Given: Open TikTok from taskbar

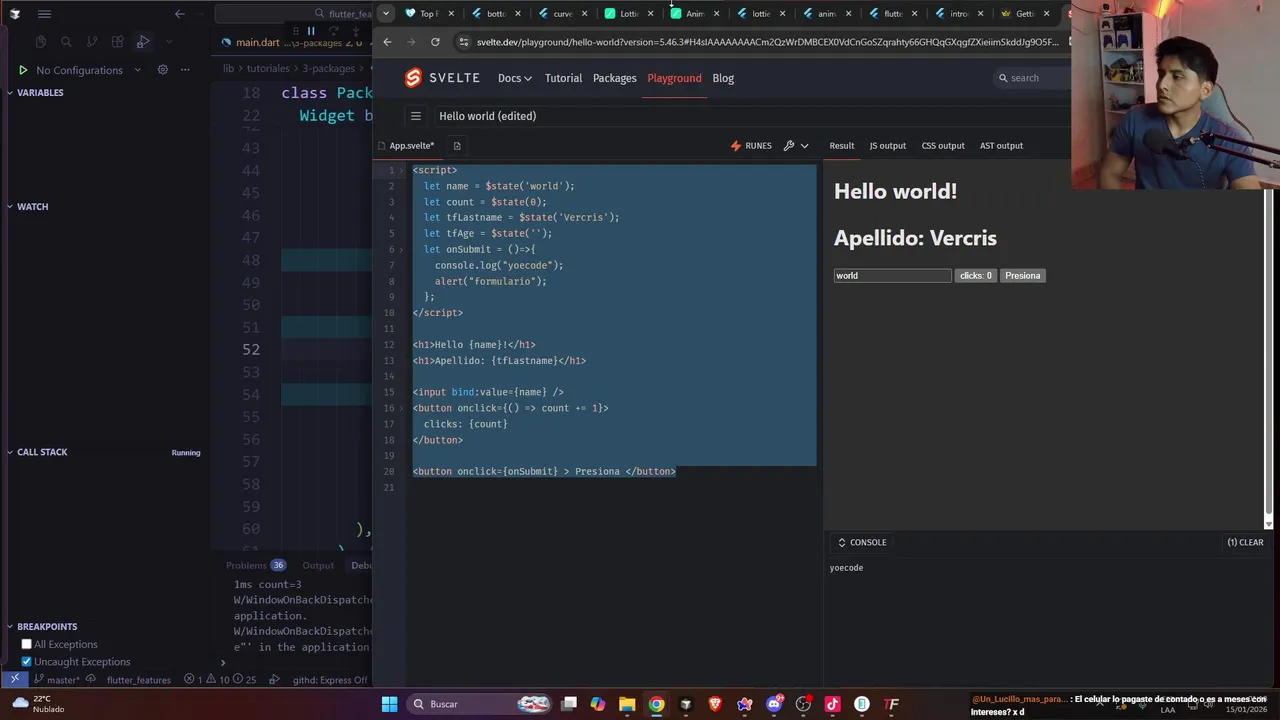Looking at the screenshot, I should pos(832,704).
